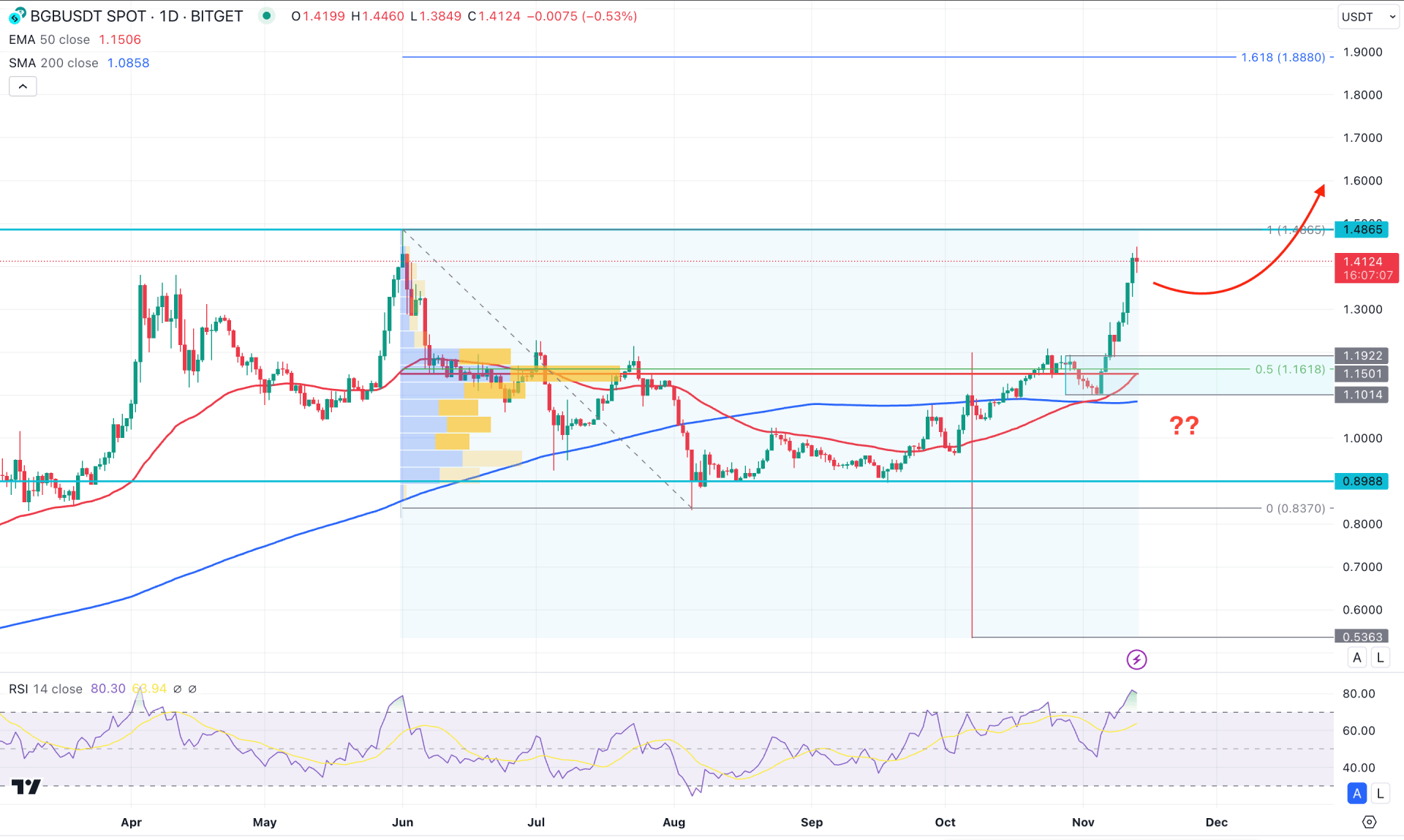
Task: Select the EMA 50 close indicator label
Action: coord(49,39)
